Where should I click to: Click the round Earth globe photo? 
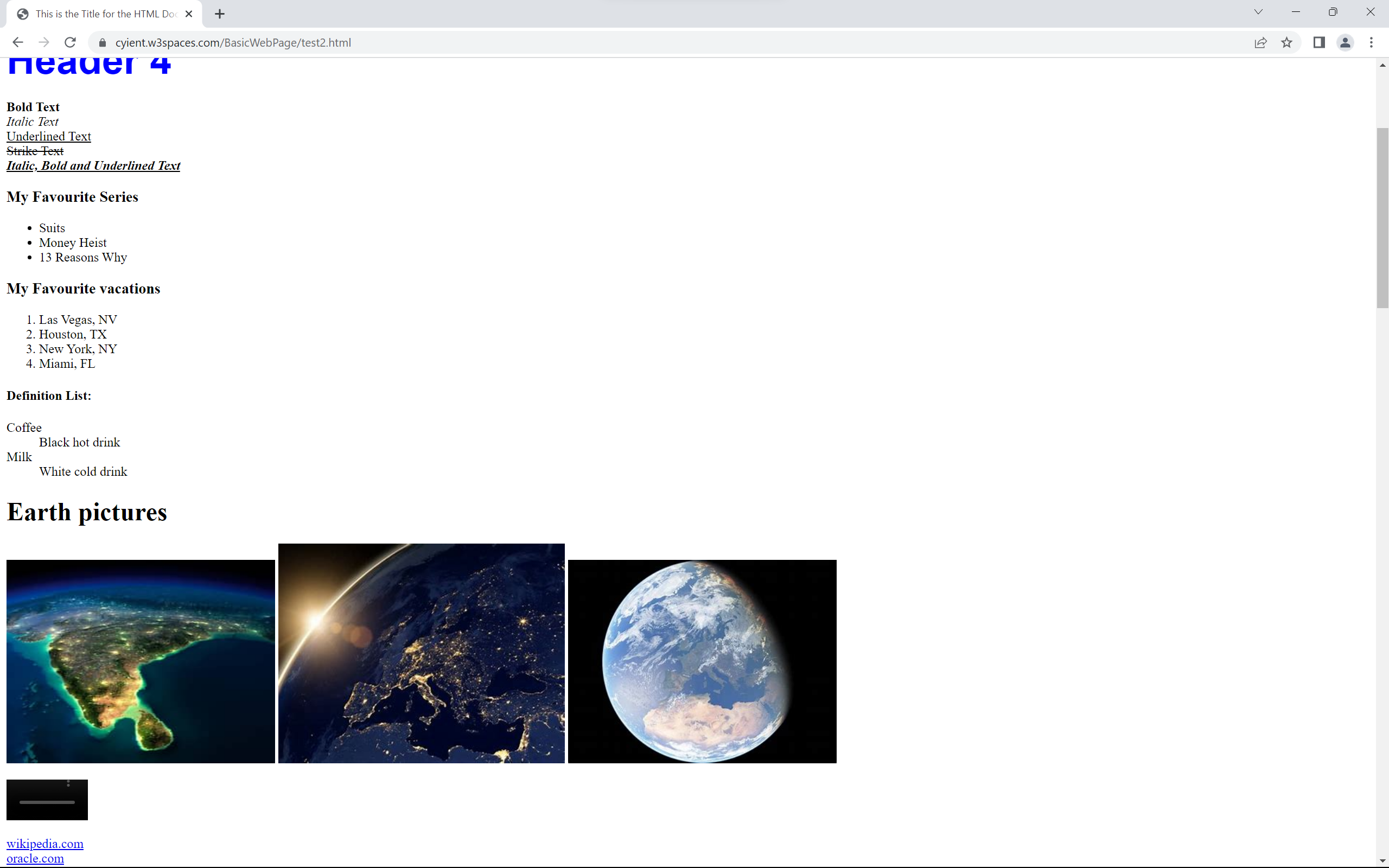[702, 660]
